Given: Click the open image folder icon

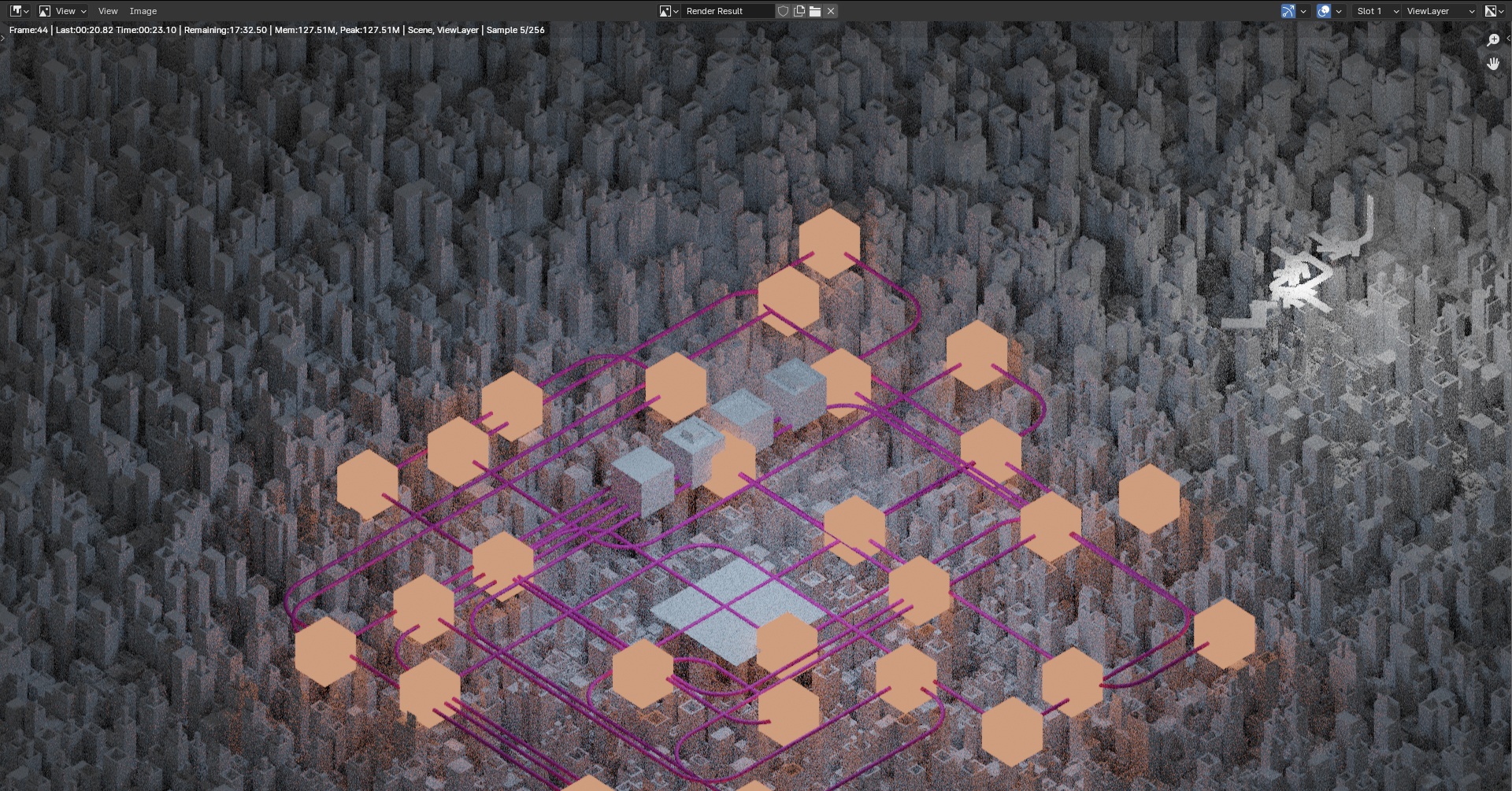Looking at the screenshot, I should pos(815,11).
